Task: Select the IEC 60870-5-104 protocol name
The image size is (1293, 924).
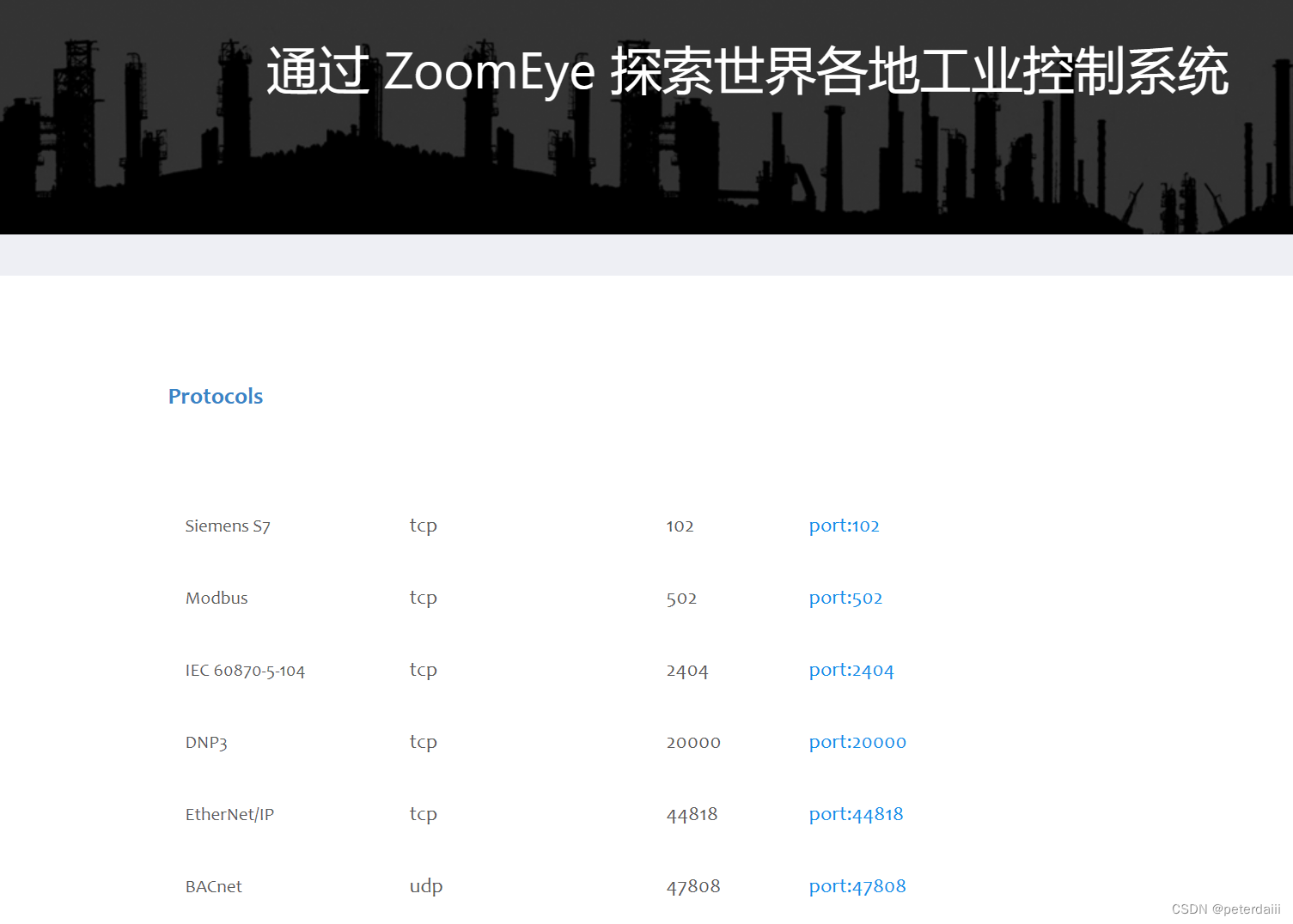Action: coord(245,670)
